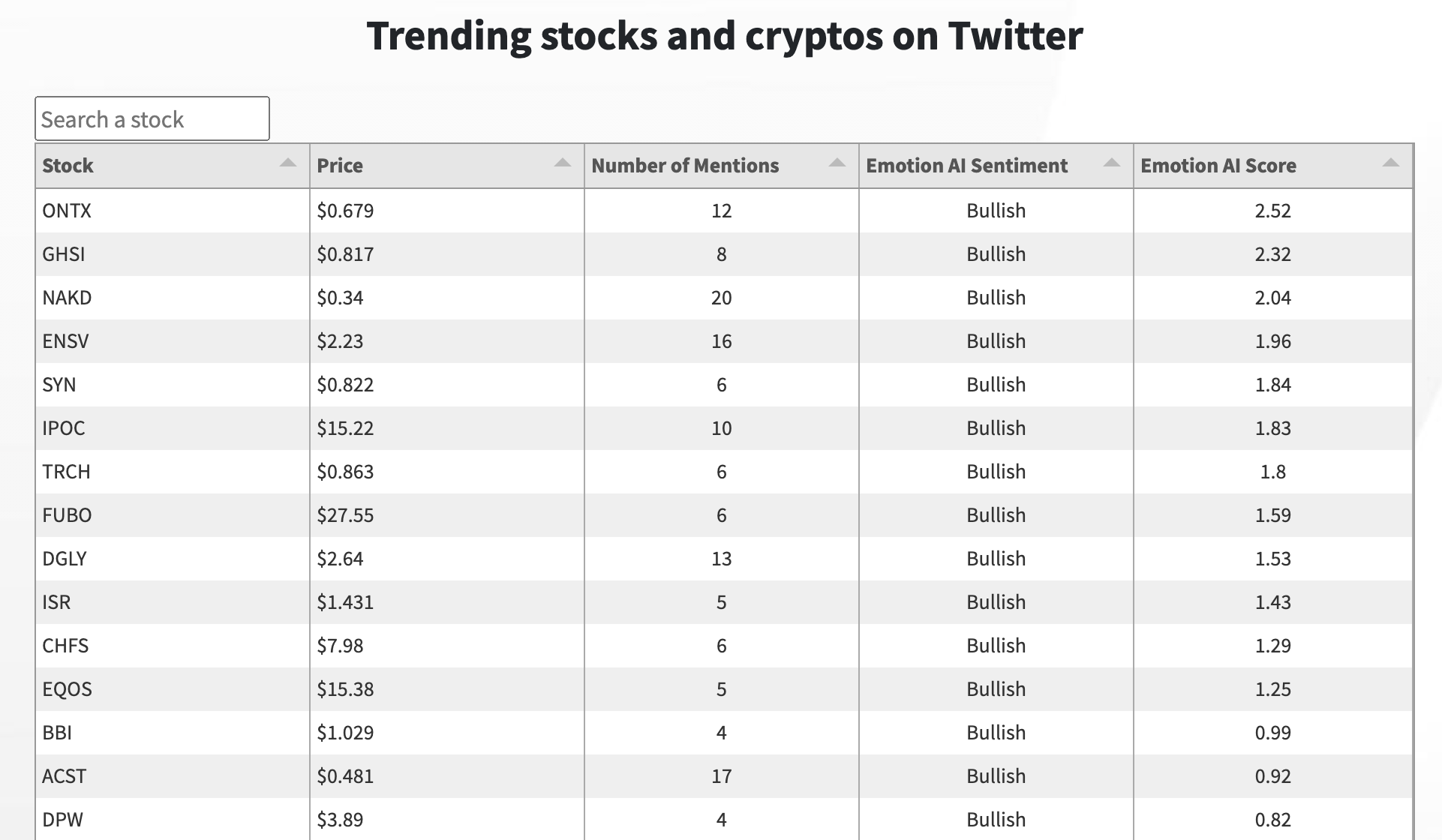Click the Bullish sentiment for TRCH
This screenshot has height=840, width=1442.
tap(996, 472)
